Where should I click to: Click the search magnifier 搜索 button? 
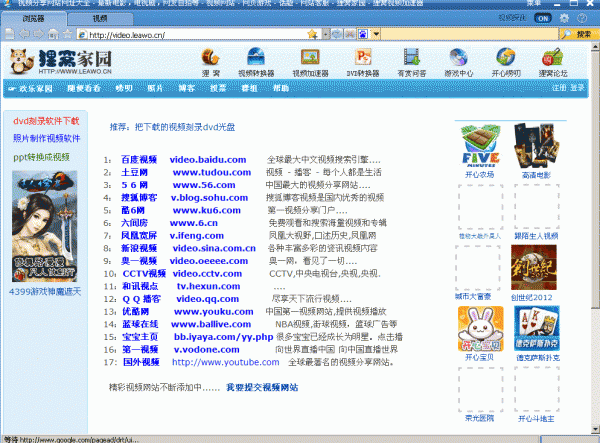tap(577, 34)
